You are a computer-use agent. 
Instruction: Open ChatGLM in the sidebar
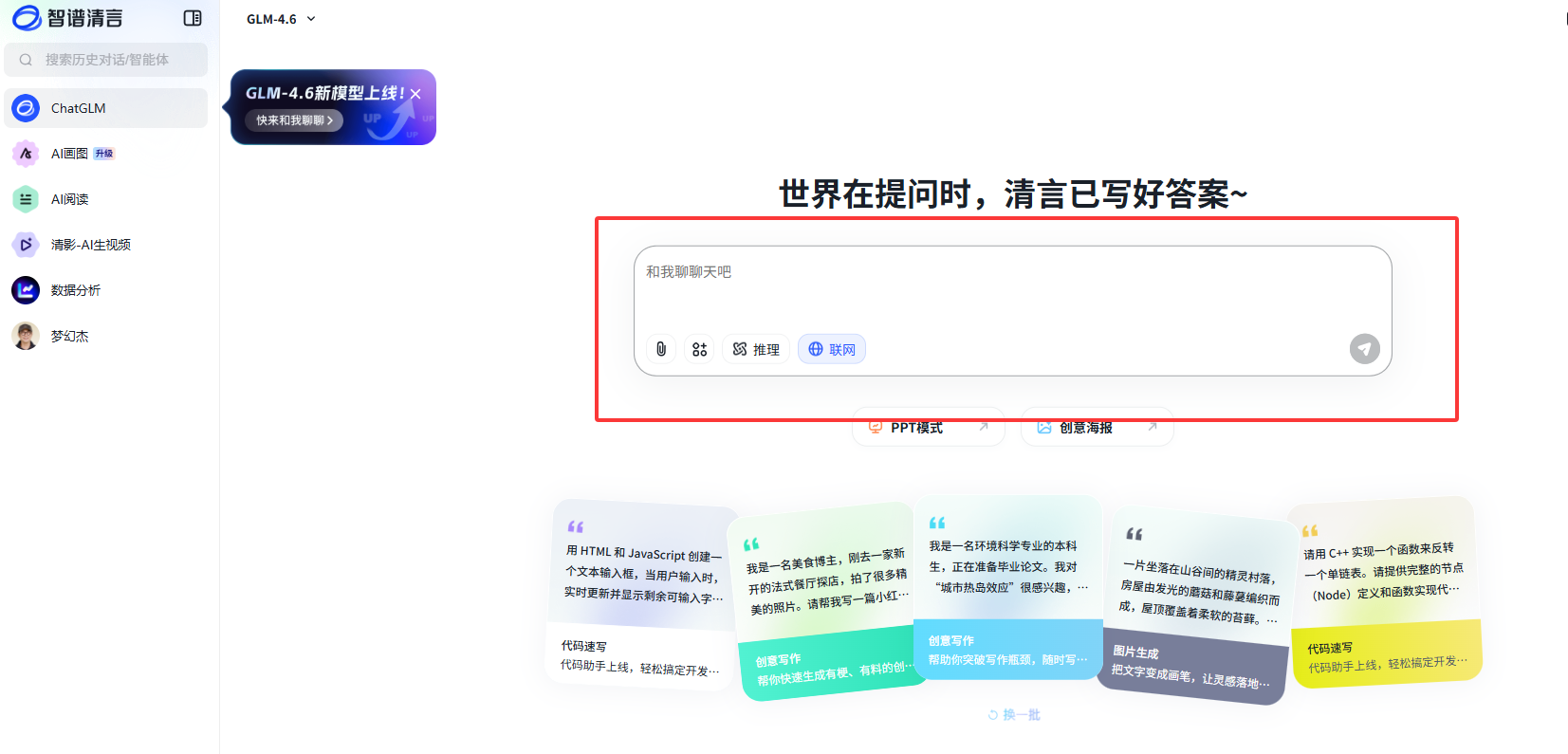[106, 108]
